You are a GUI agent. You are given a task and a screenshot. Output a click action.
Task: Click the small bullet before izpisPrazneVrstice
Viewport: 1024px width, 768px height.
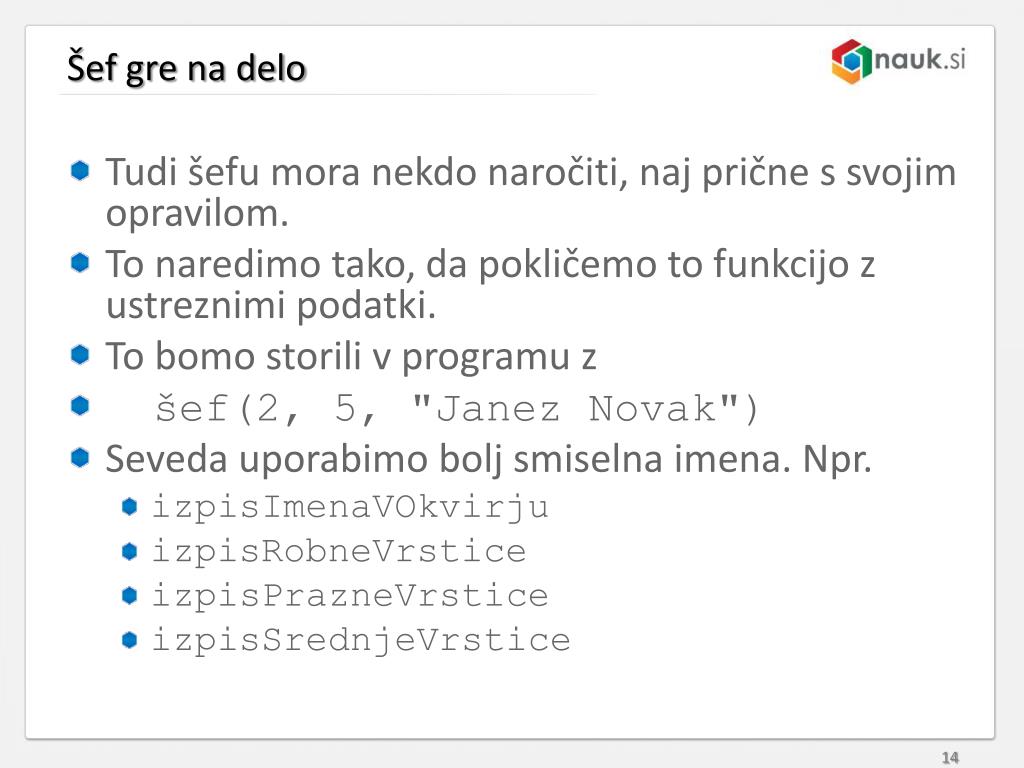point(129,596)
